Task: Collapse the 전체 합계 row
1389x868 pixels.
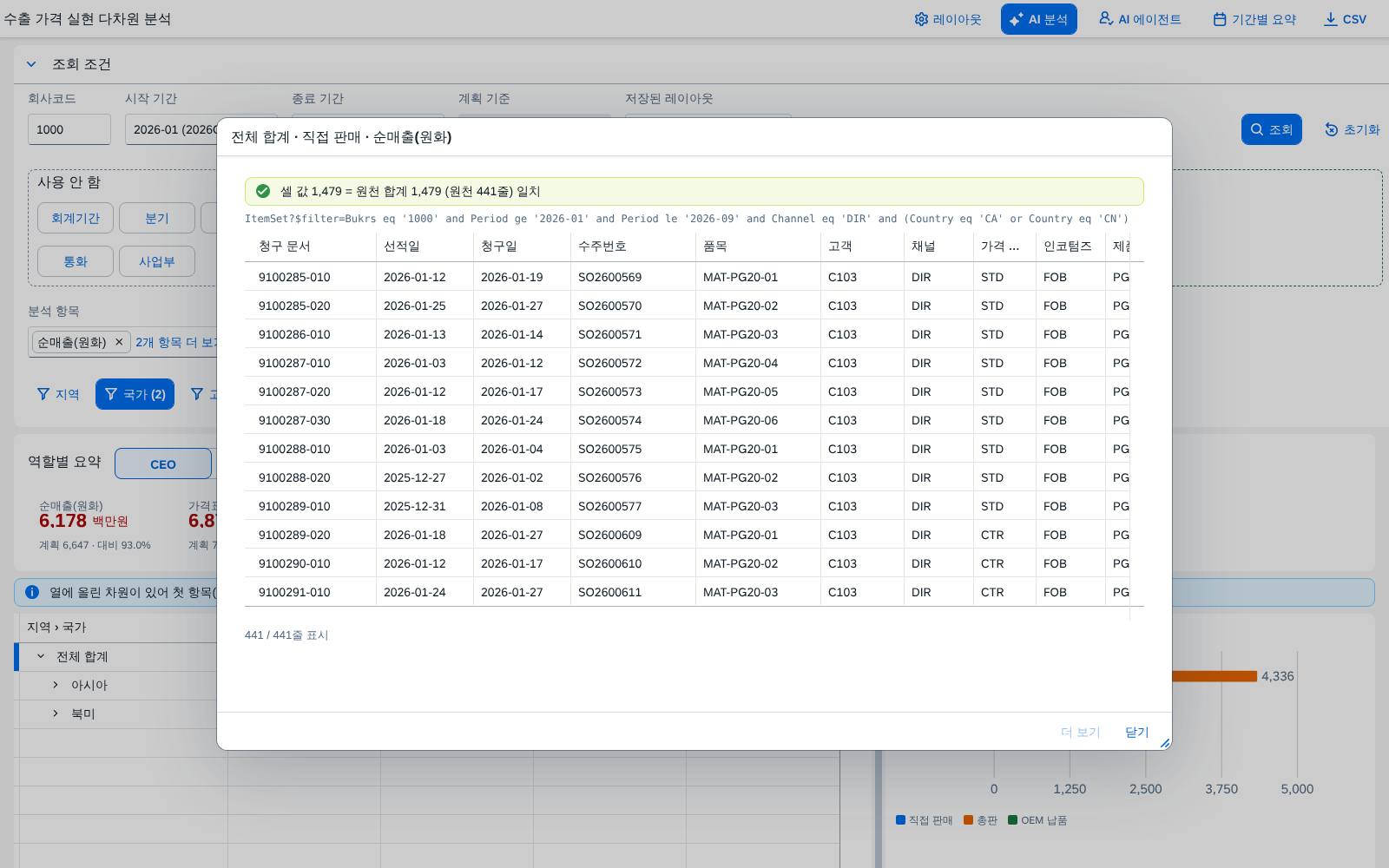Action: (41, 656)
